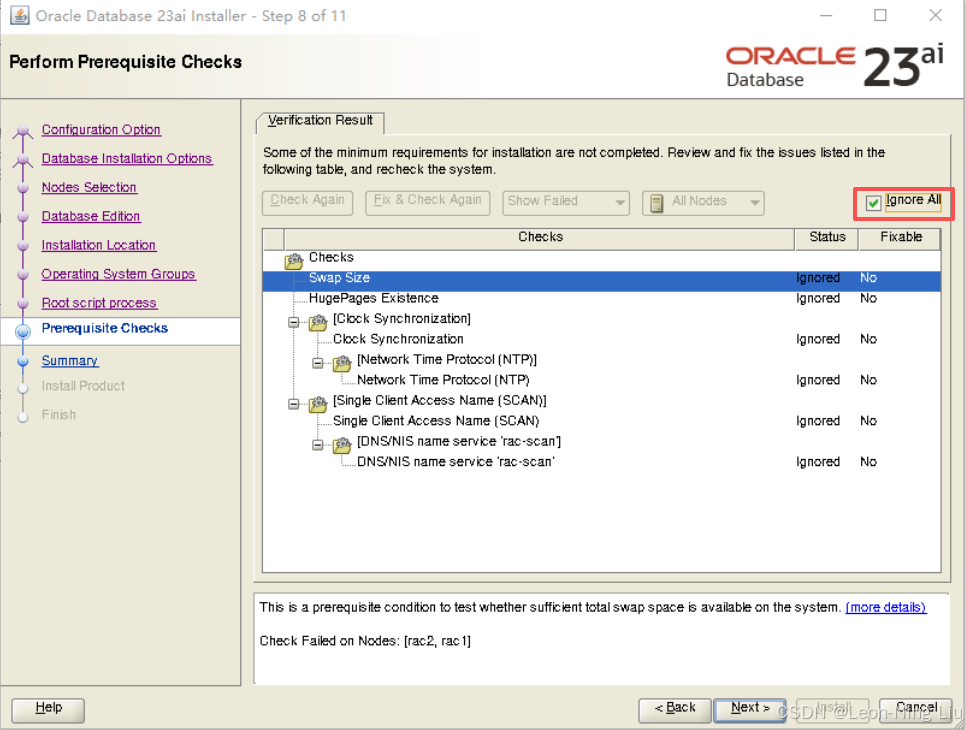Open the Help button
The width and height of the screenshot is (966, 730).
[48, 709]
